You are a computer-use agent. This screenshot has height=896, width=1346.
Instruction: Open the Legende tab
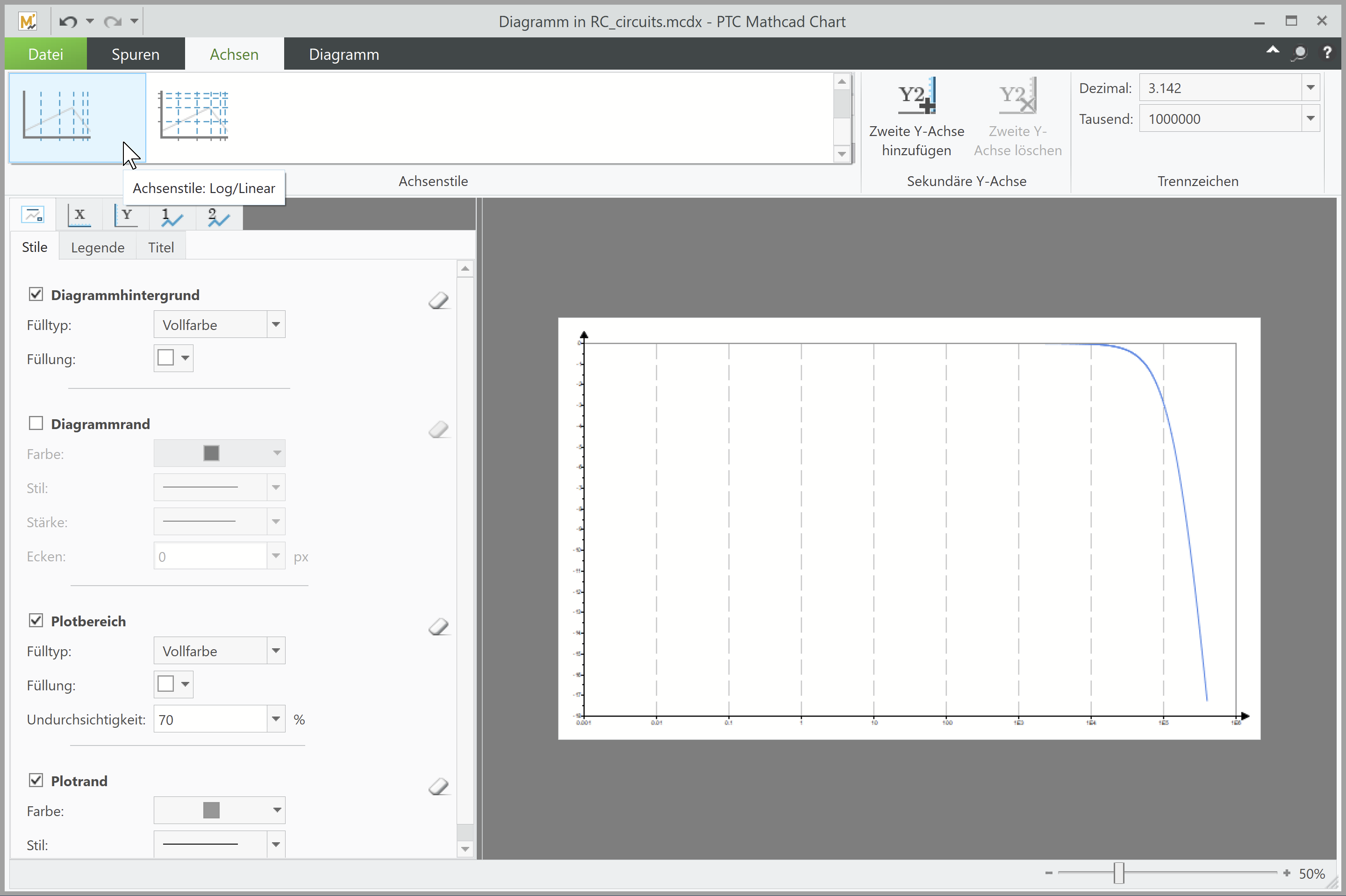pos(98,247)
